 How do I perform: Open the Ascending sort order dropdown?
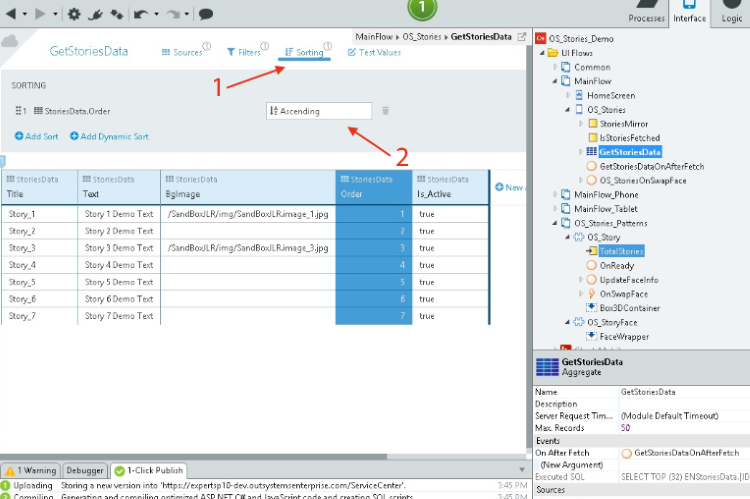(319, 111)
